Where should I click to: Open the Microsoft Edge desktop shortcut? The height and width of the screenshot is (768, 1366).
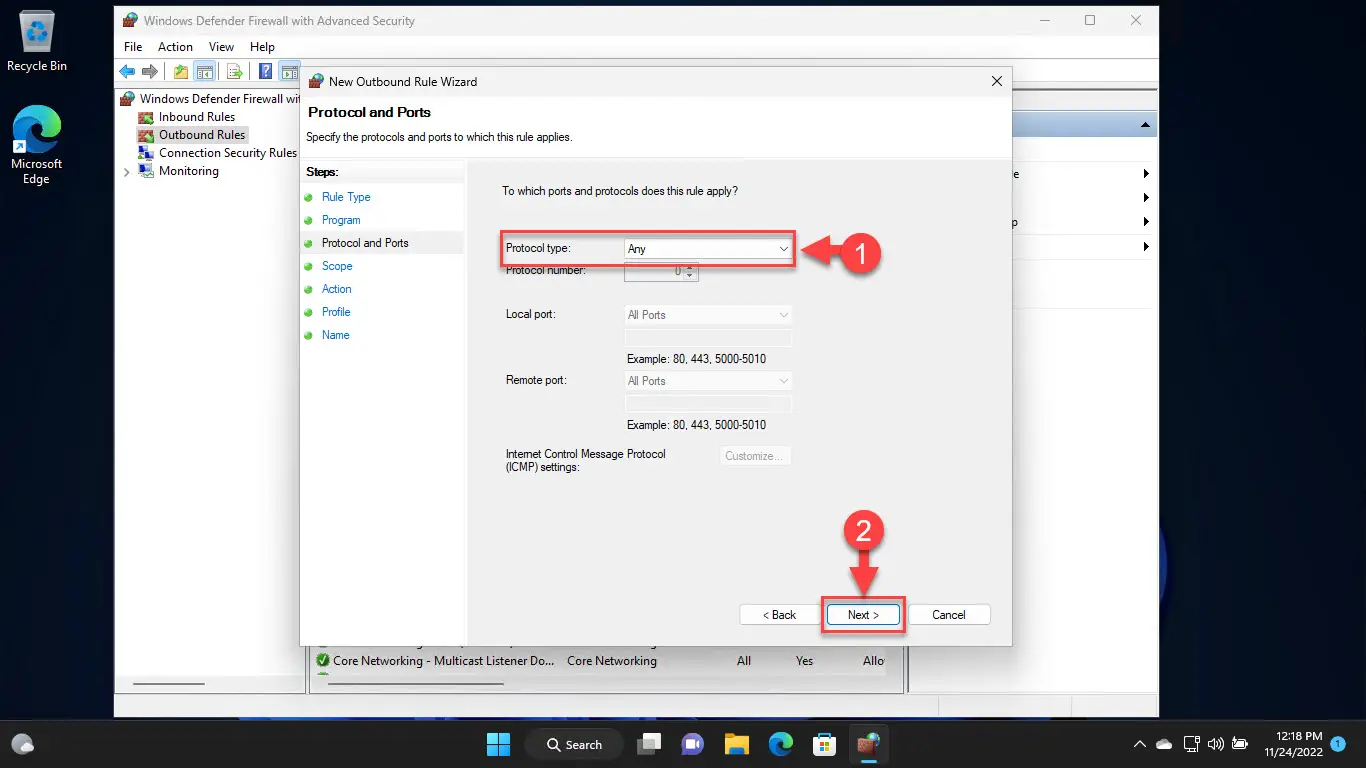point(36,145)
